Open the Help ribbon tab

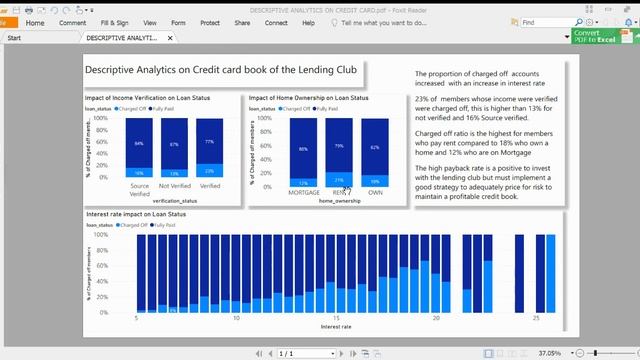[x=308, y=23]
